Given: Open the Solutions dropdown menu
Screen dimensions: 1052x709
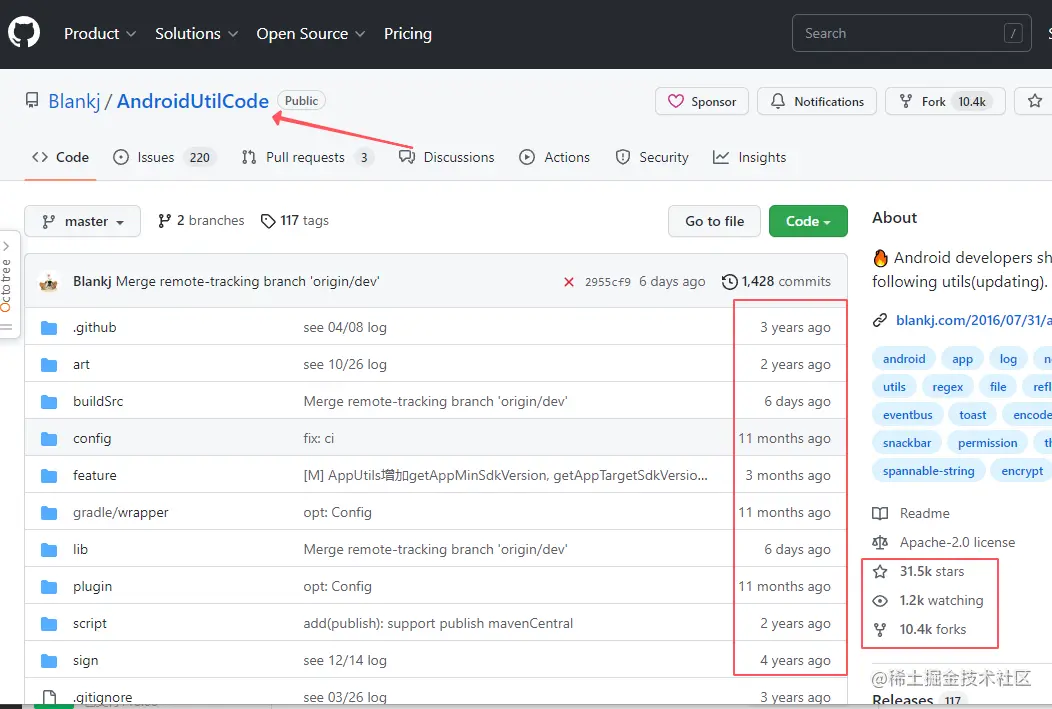Looking at the screenshot, I should point(196,34).
